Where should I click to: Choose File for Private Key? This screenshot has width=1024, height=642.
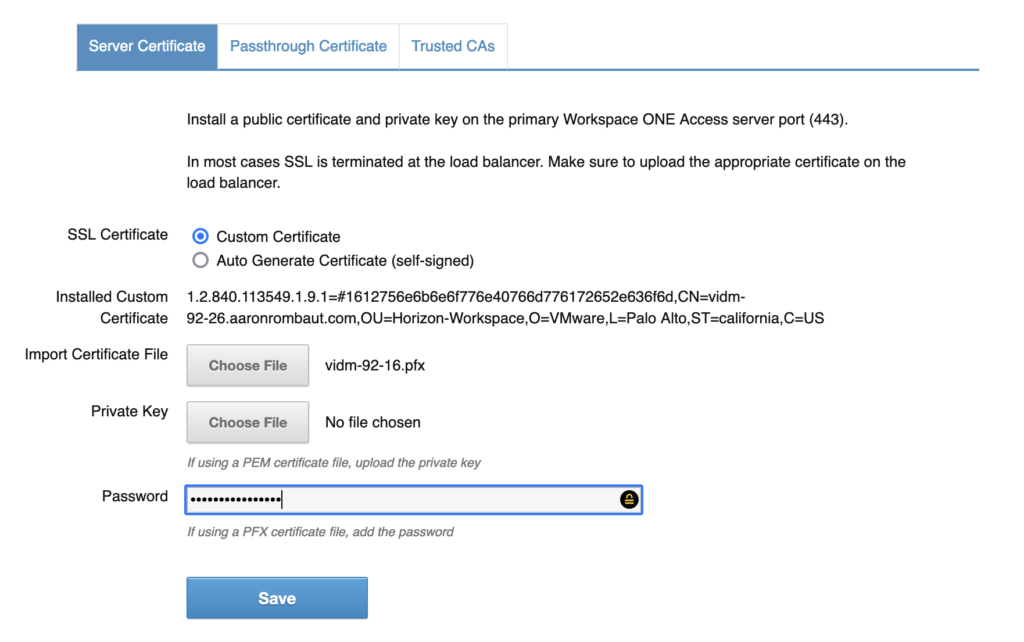point(248,423)
